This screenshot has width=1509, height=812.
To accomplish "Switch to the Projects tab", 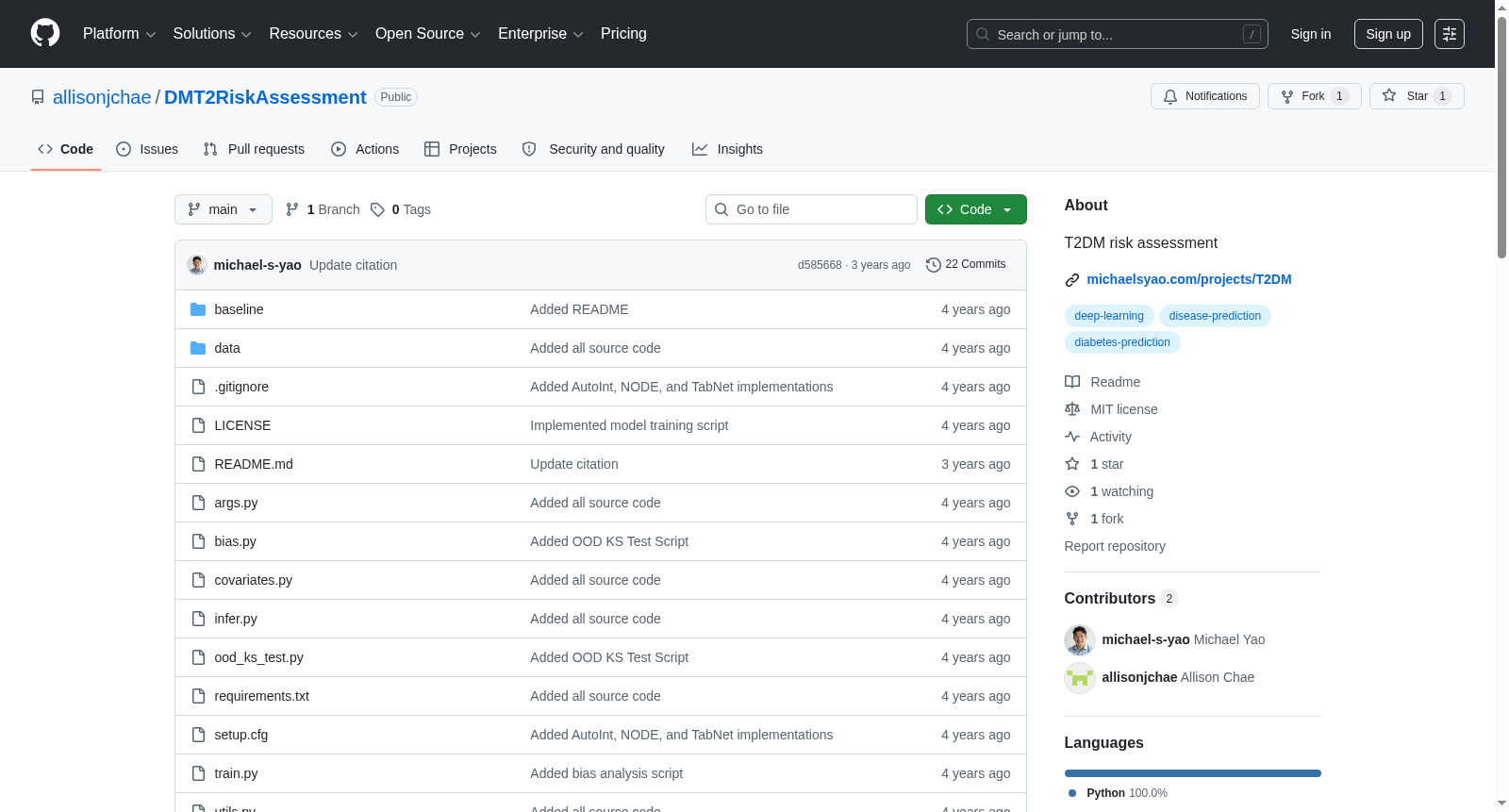I will [460, 149].
